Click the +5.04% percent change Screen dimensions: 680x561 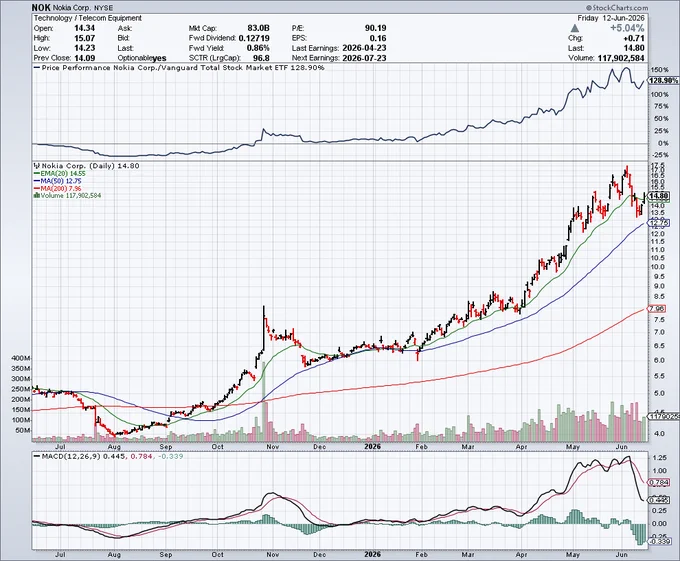point(627,28)
